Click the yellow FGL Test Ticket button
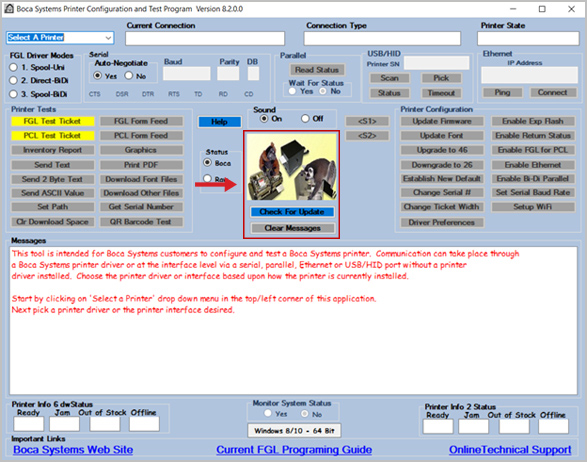Image resolution: width=587 pixels, height=462 pixels. coord(52,121)
